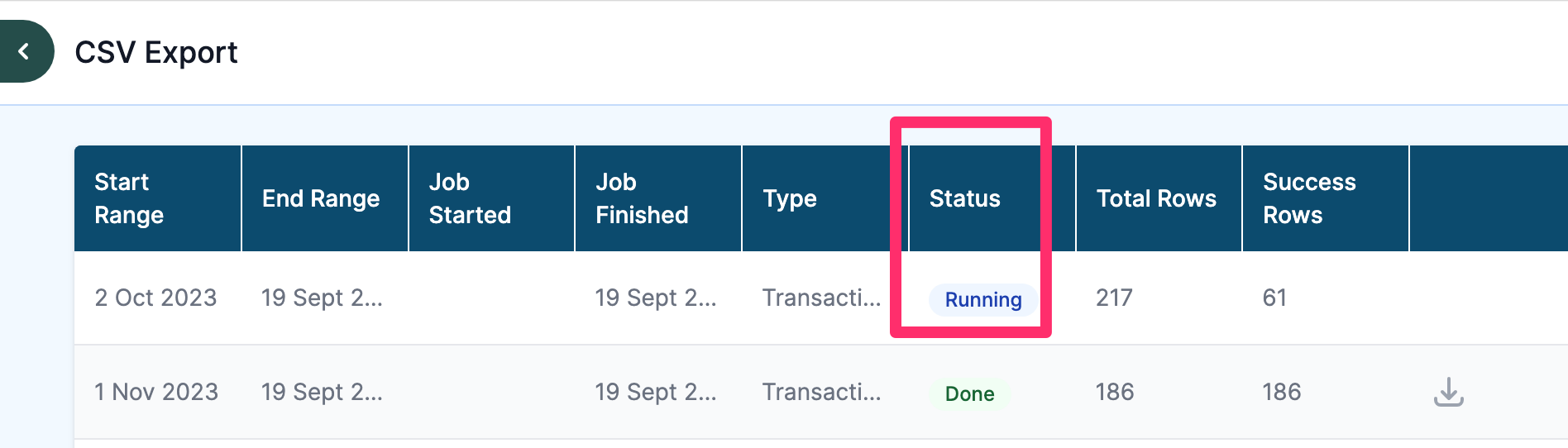Click the back arrow button
The image size is (1568, 448).
(25, 51)
